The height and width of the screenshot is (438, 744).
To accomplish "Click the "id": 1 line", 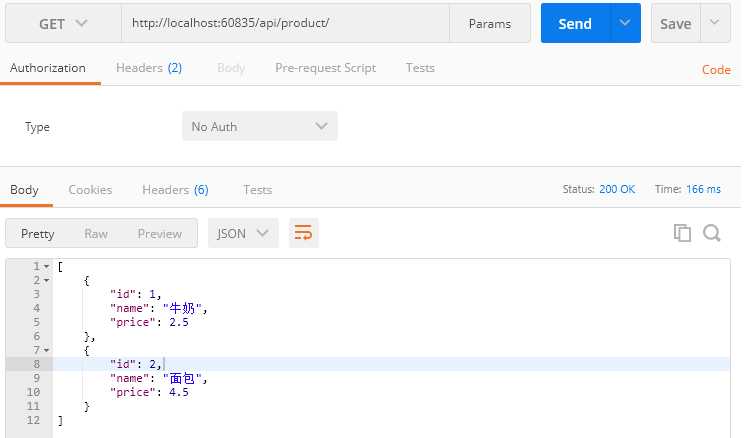I will click(x=135, y=294).
